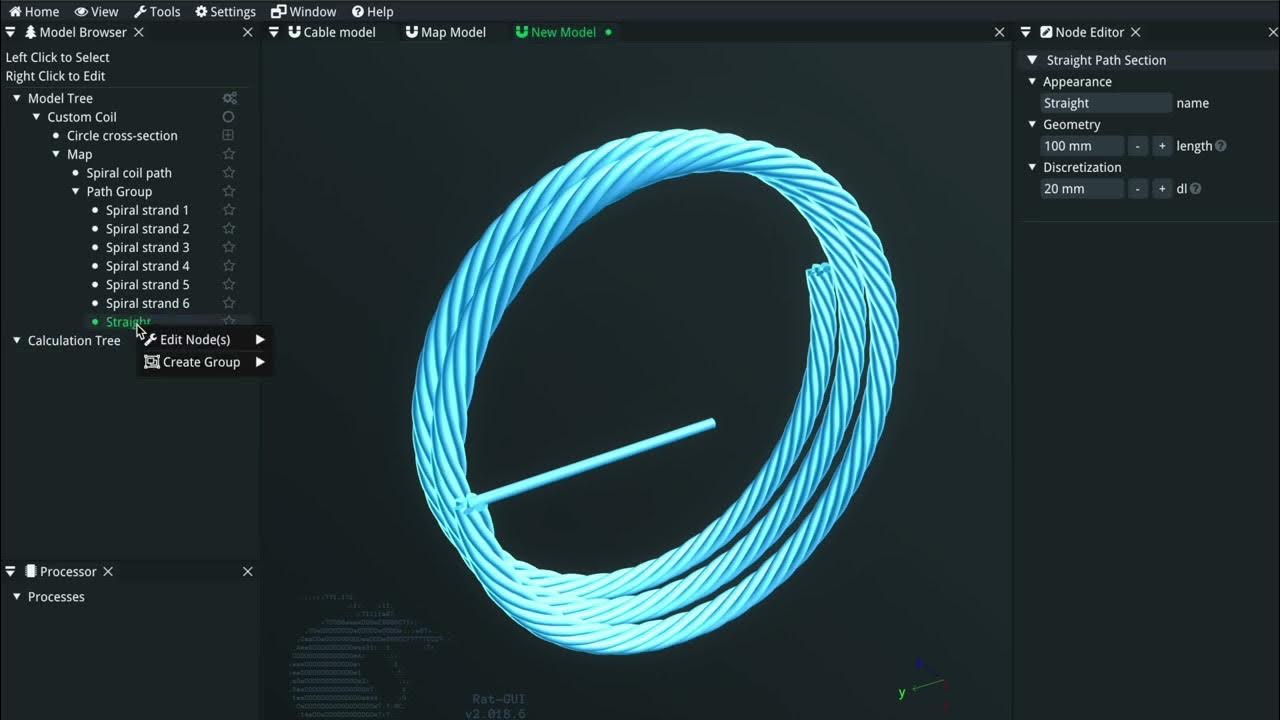Viewport: 1280px width, 720px height.
Task: Select Spiral strand 1 node
Action: tap(147, 210)
